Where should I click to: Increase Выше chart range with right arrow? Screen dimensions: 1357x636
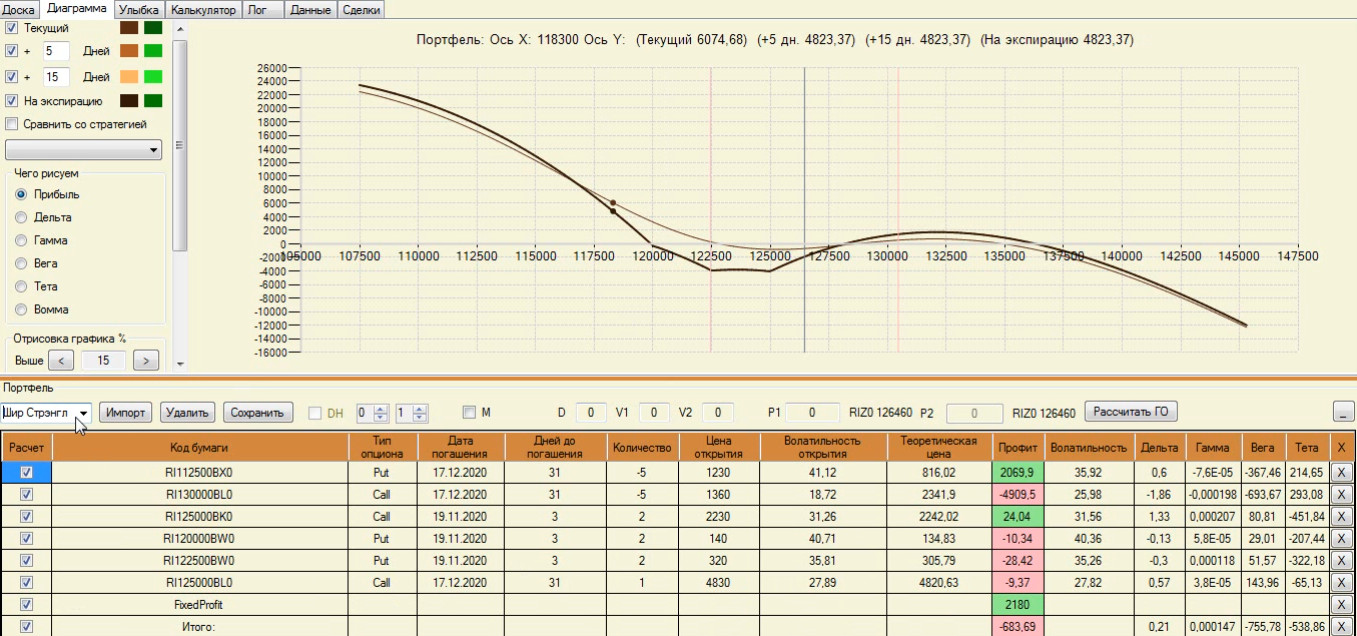(146, 360)
